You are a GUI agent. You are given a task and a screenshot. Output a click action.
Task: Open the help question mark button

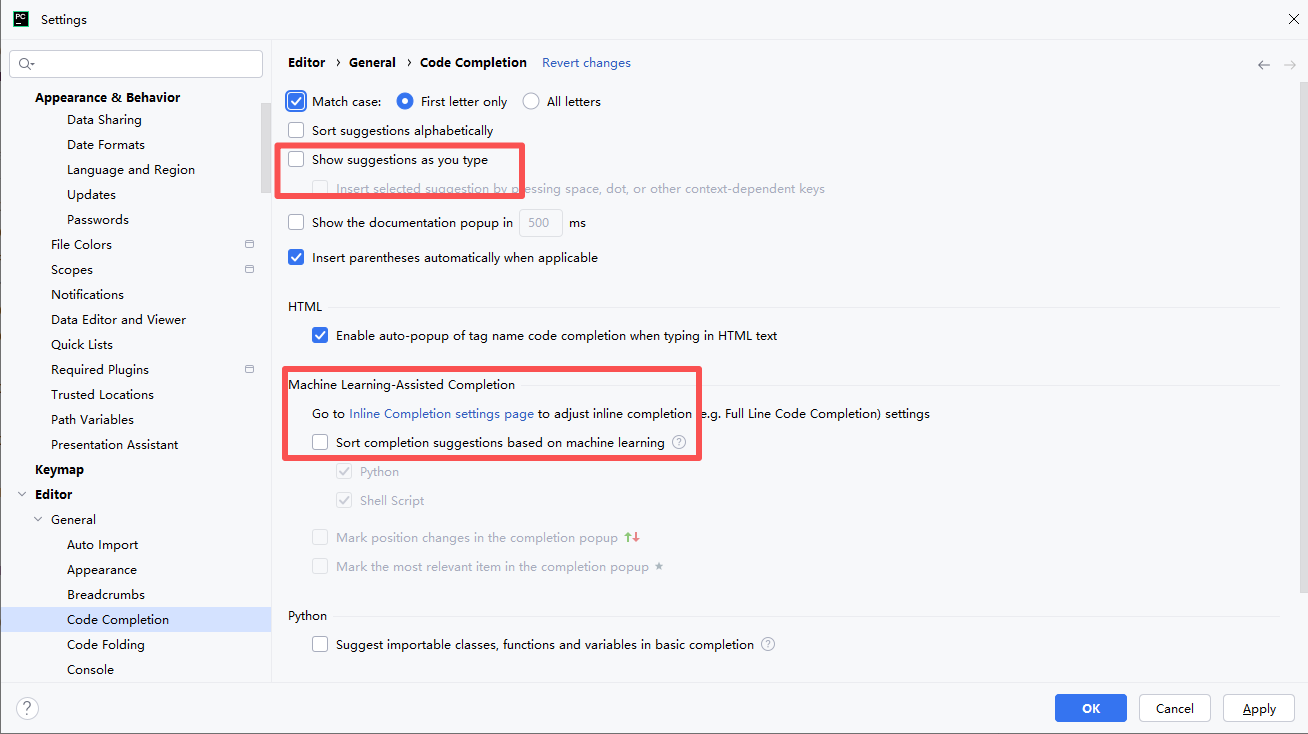click(27, 709)
